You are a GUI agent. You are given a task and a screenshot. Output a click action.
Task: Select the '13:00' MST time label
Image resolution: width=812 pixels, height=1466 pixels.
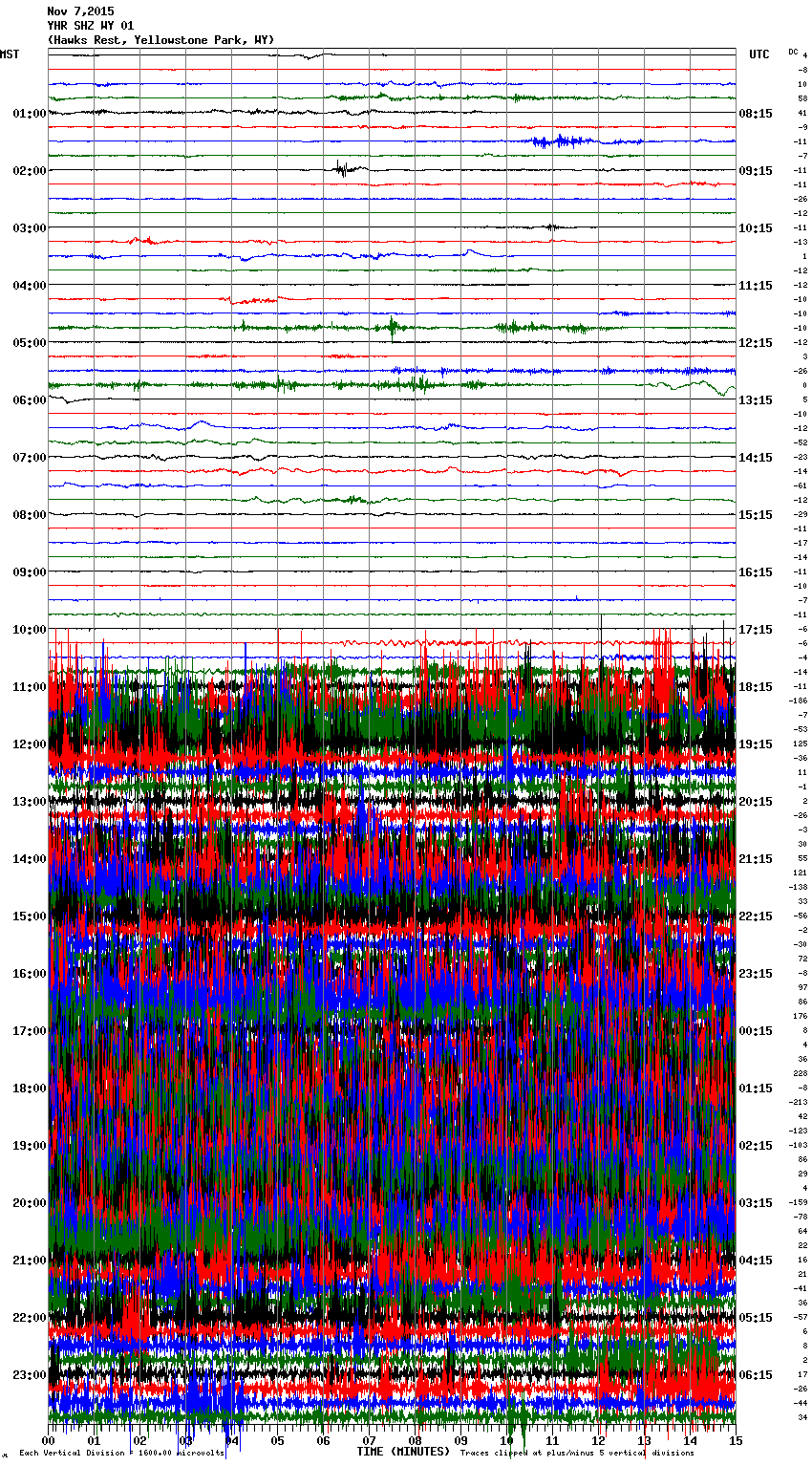(x=30, y=802)
